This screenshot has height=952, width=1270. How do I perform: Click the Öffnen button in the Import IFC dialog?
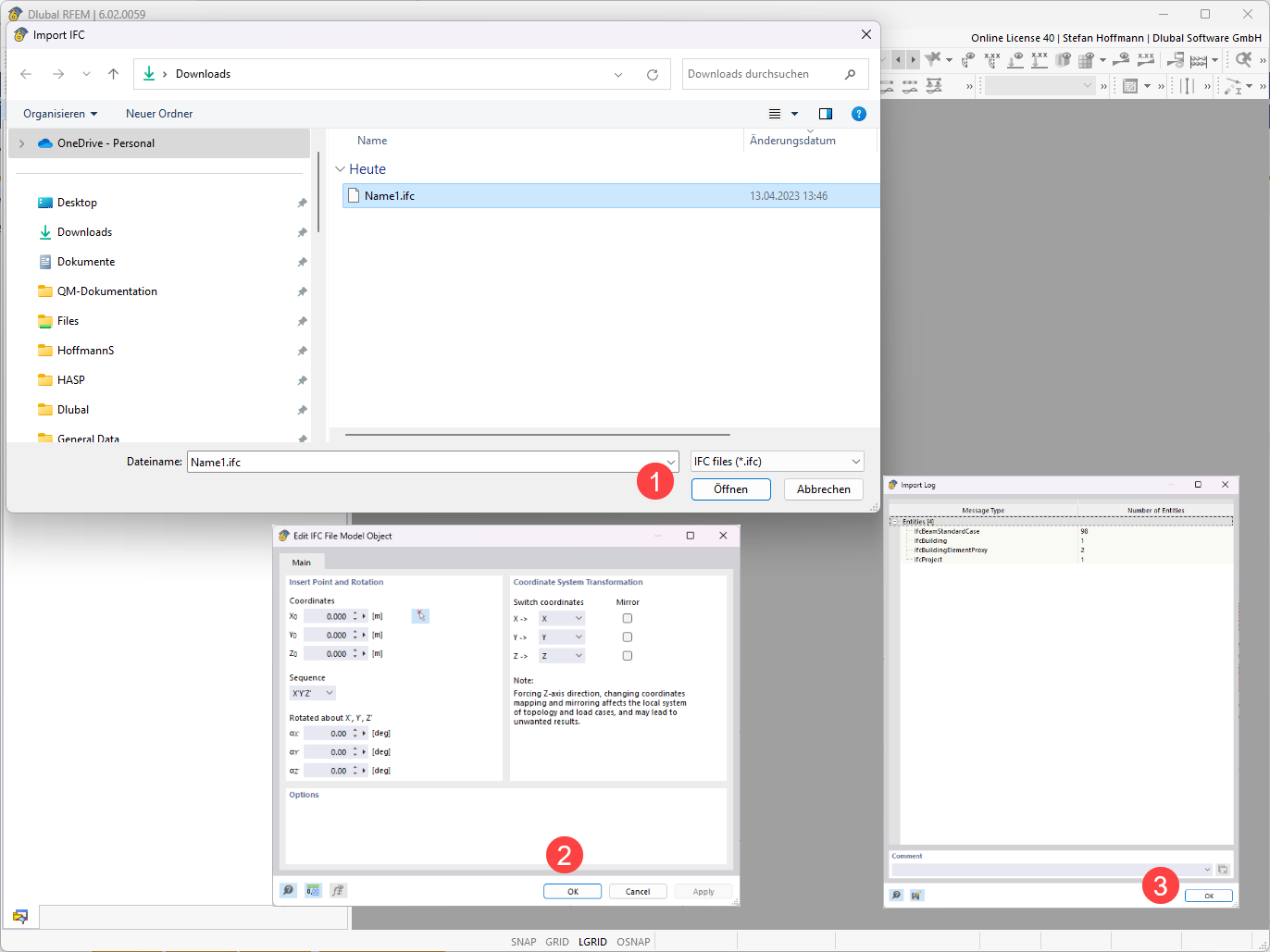(x=730, y=489)
